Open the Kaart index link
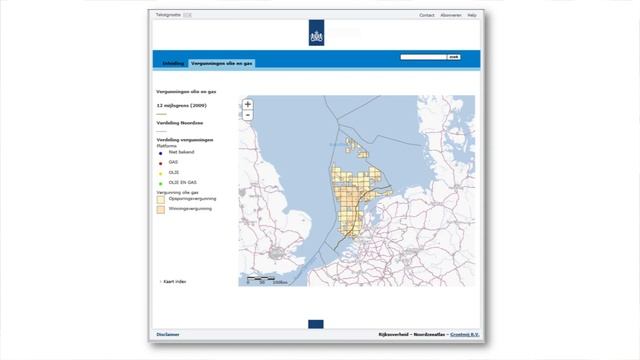640x360 pixels. coord(175,282)
